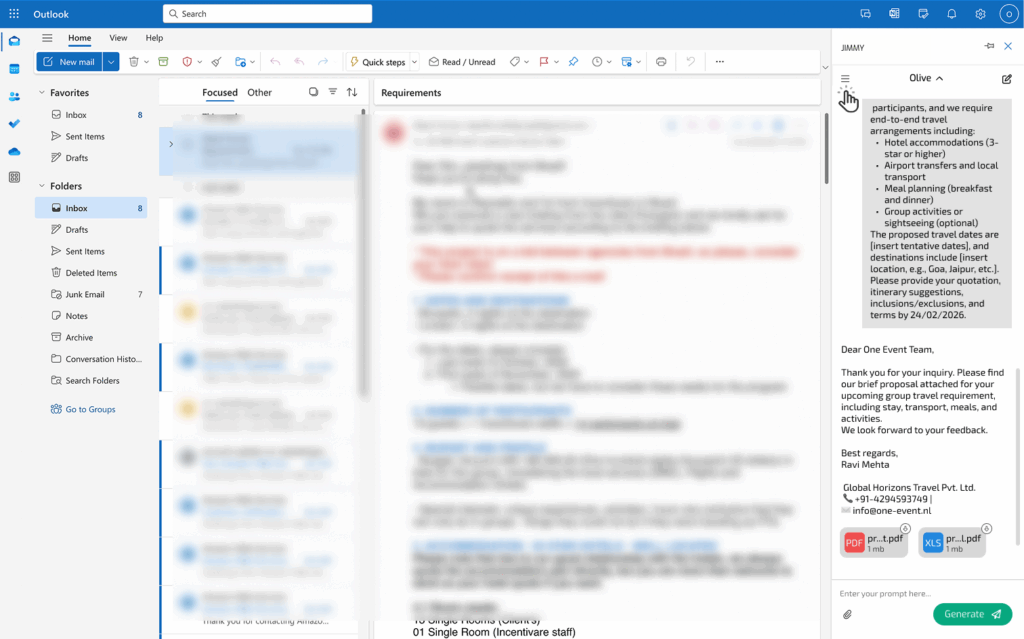This screenshot has height=639, width=1024.
Task: Click the Sweep broom icon
Action: pyautogui.click(x=216, y=62)
